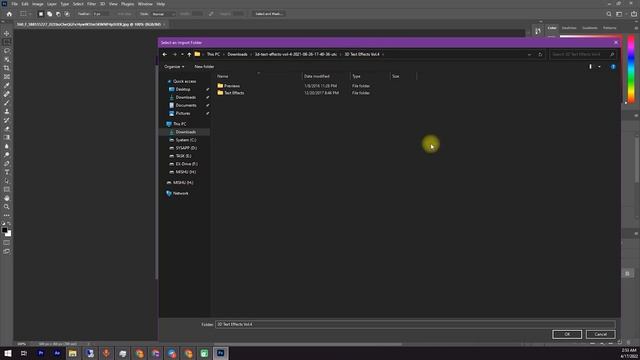Set the foreground color swatch
The height and width of the screenshot is (360, 640).
click(x=4, y=230)
